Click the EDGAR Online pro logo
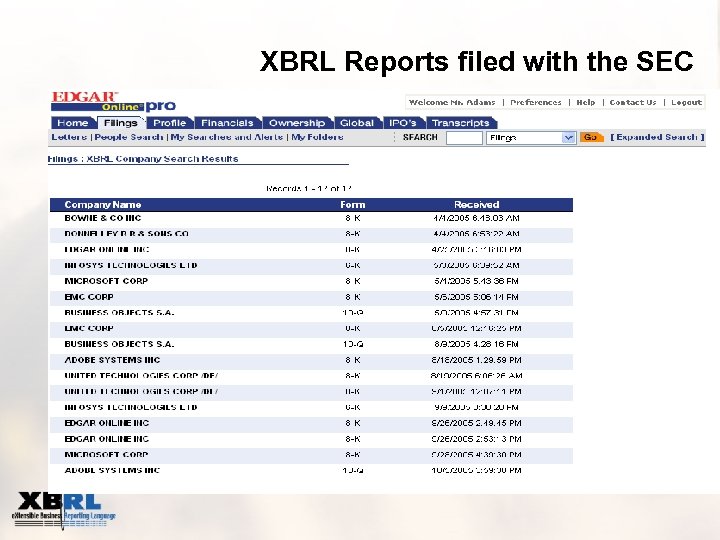The width and height of the screenshot is (720, 540). 113,101
